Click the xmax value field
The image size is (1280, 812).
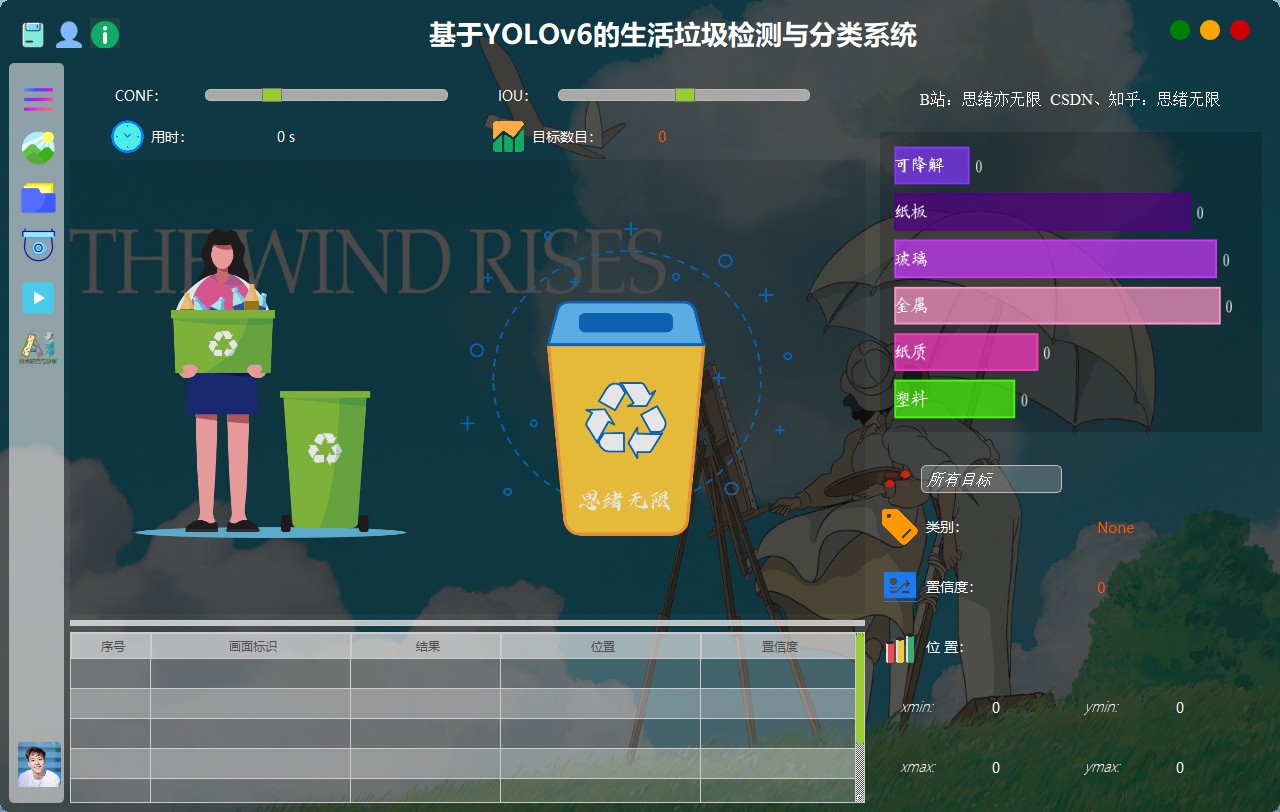pyautogui.click(x=995, y=768)
